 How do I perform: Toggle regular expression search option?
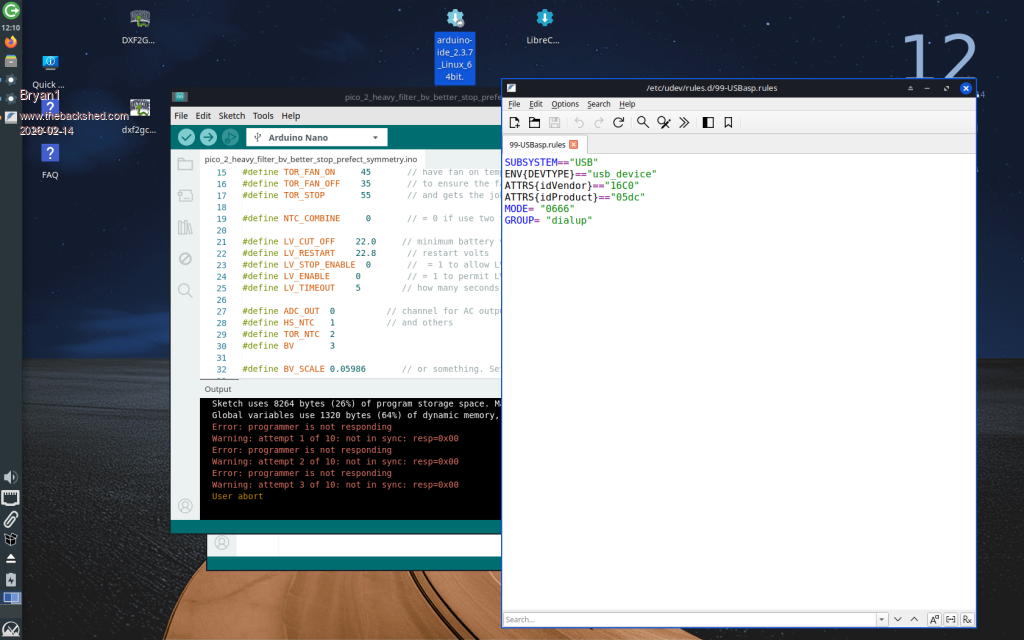(x=967, y=620)
